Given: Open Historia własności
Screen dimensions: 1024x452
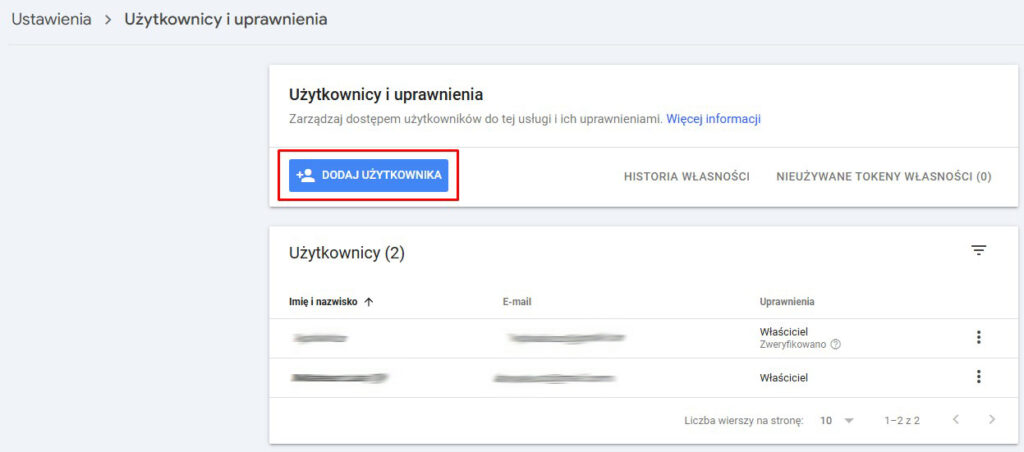Looking at the screenshot, I should pyautogui.click(x=686, y=176).
